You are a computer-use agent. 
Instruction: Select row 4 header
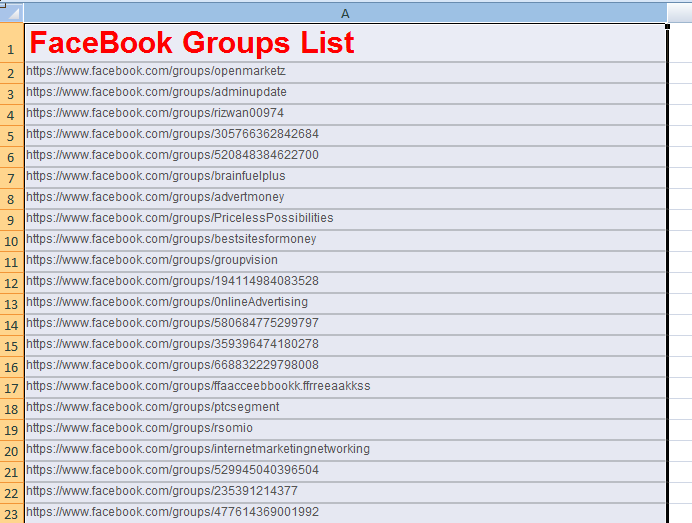click(12, 115)
